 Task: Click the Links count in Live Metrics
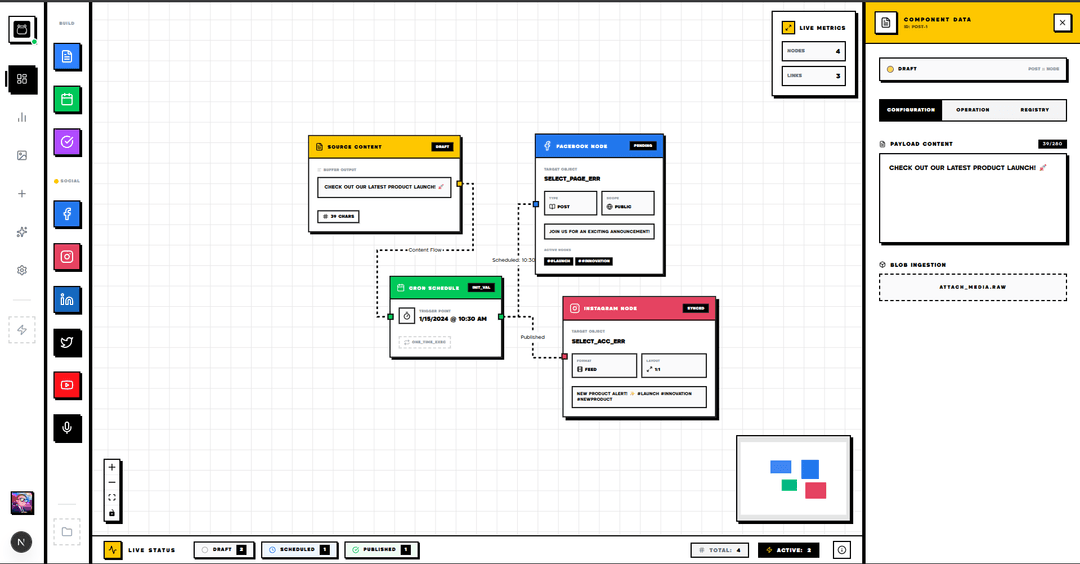(813, 76)
